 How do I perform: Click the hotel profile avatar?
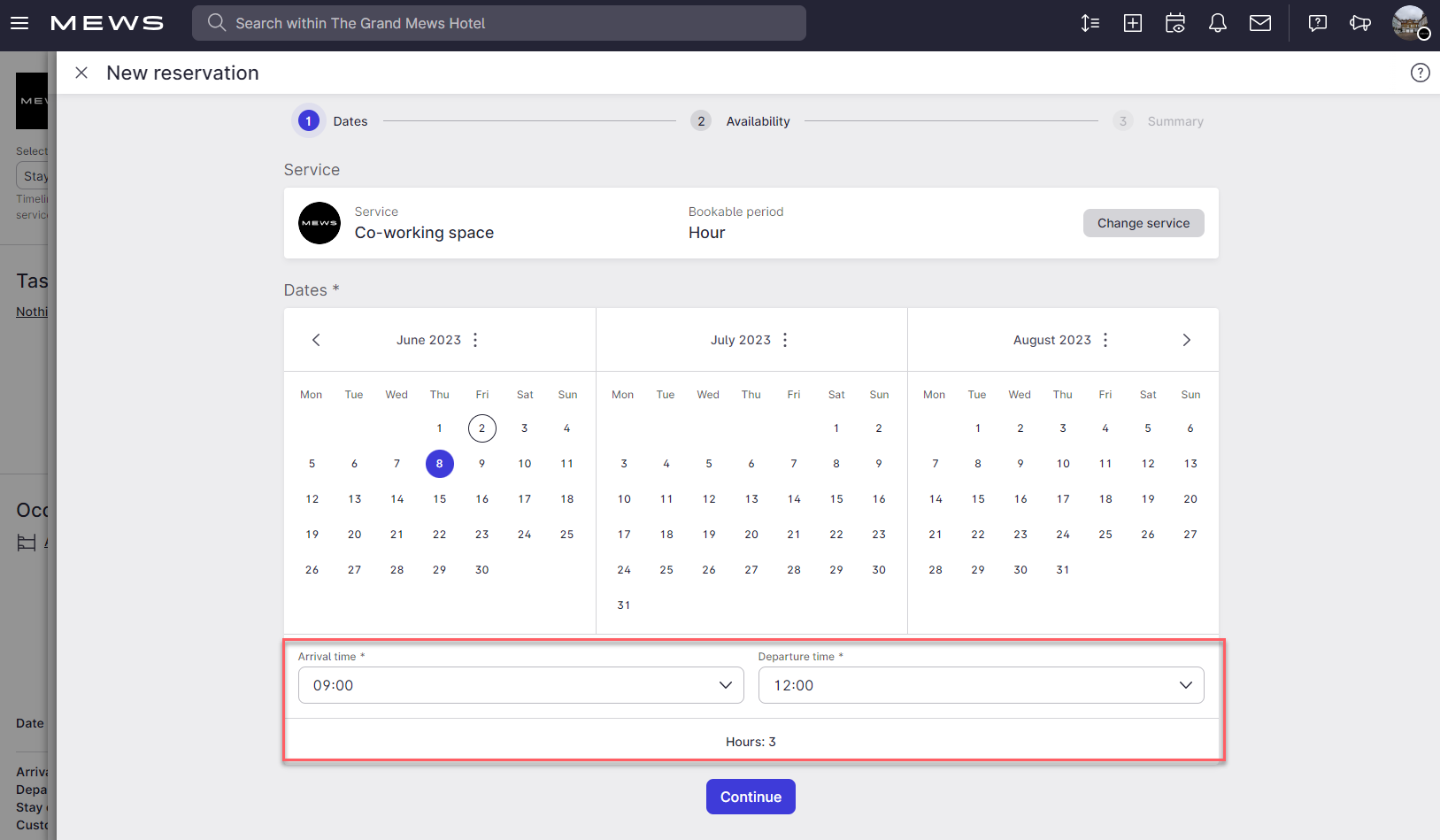point(1409,23)
